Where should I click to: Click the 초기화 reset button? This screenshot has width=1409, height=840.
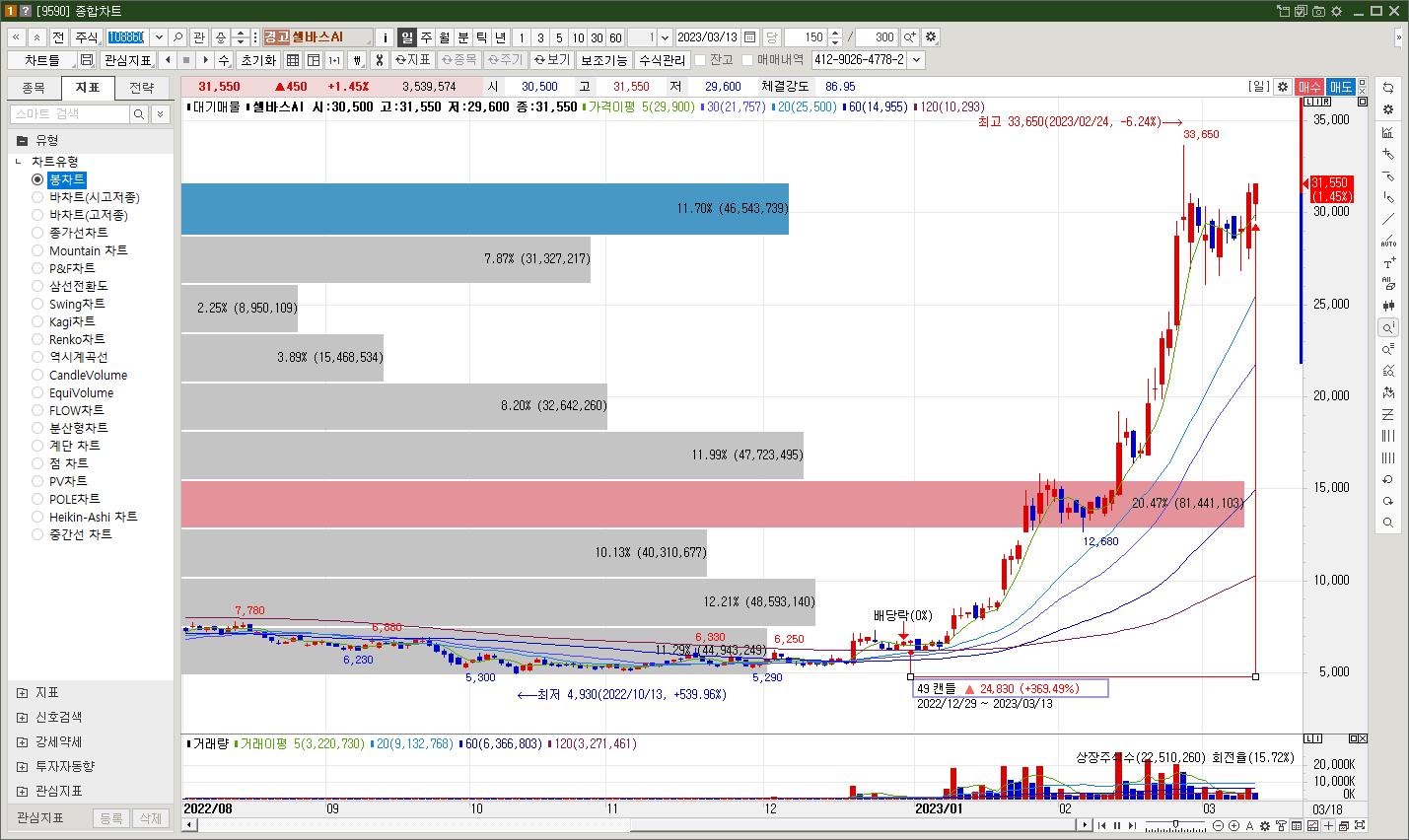(258, 60)
